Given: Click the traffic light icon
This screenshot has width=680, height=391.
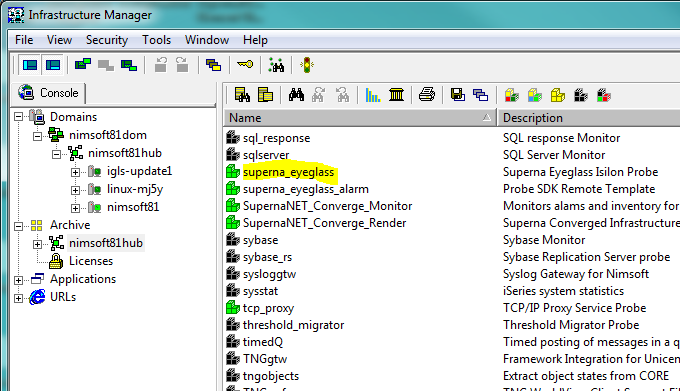Looking at the screenshot, I should tap(307, 65).
